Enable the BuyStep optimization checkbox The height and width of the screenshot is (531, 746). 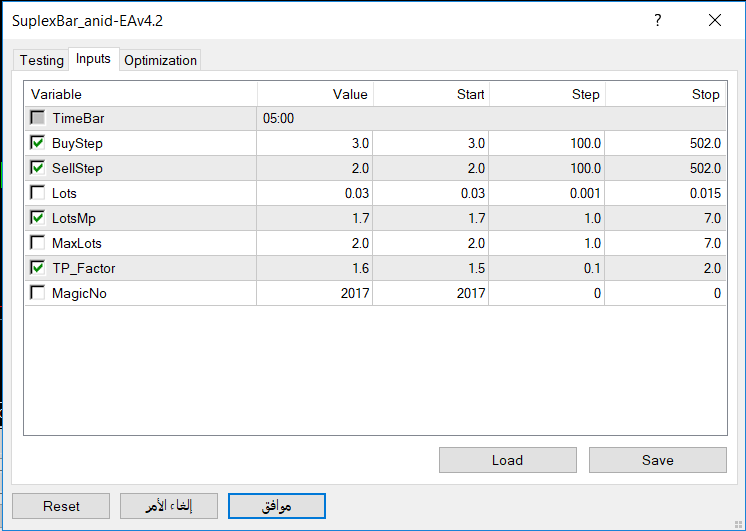pos(38,143)
